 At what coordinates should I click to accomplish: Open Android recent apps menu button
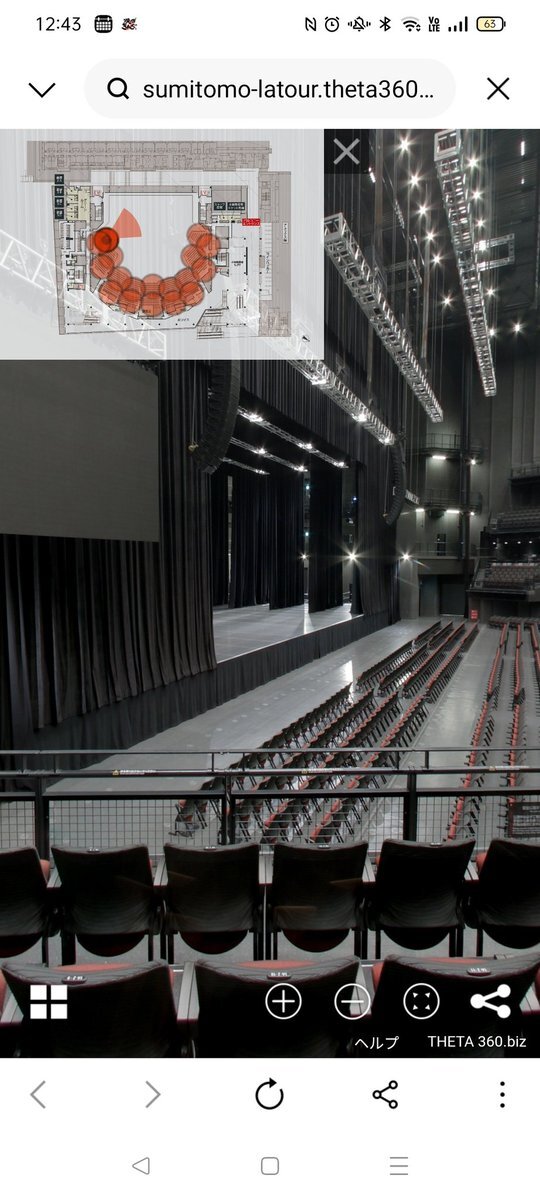tap(398, 1165)
